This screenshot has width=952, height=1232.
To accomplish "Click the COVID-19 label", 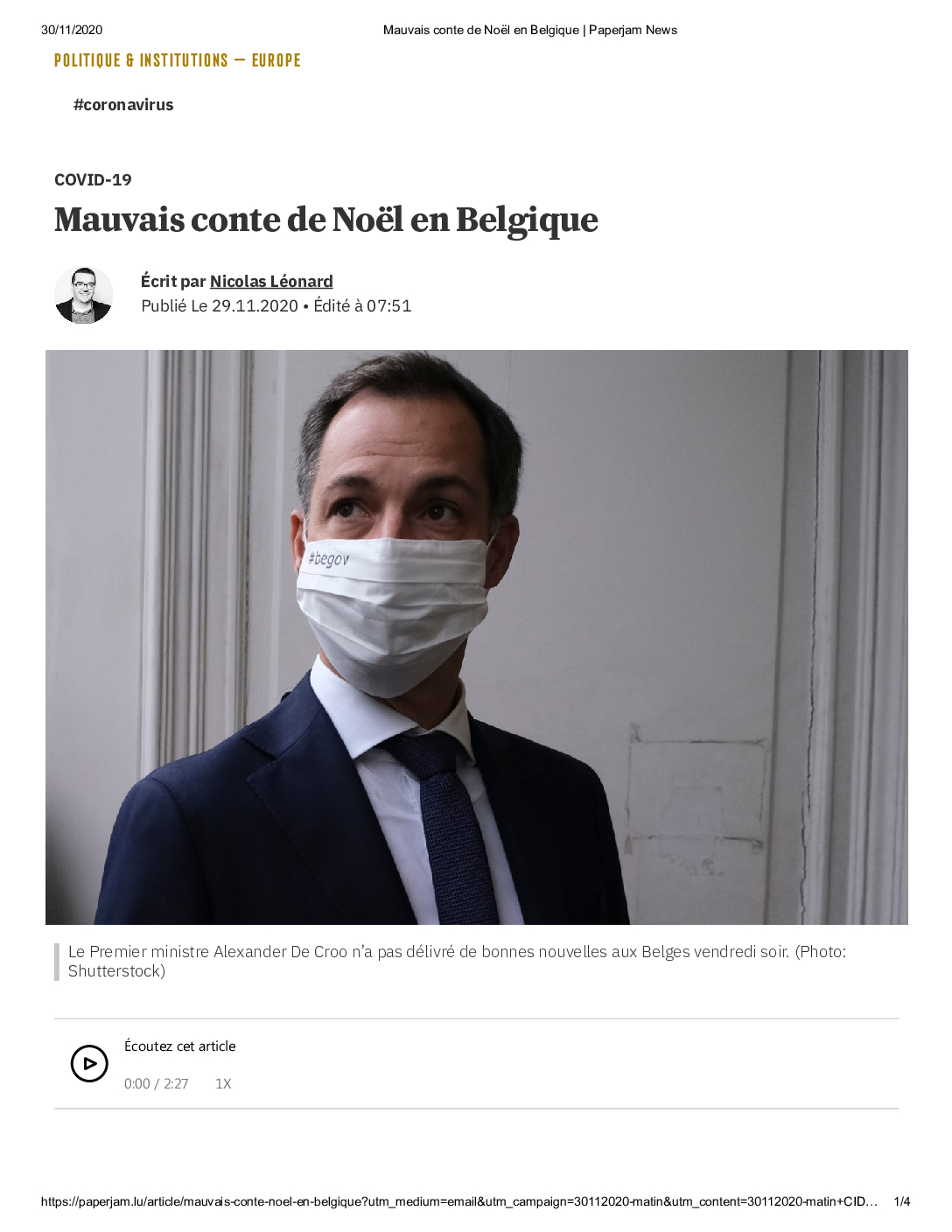I will tap(93, 180).
